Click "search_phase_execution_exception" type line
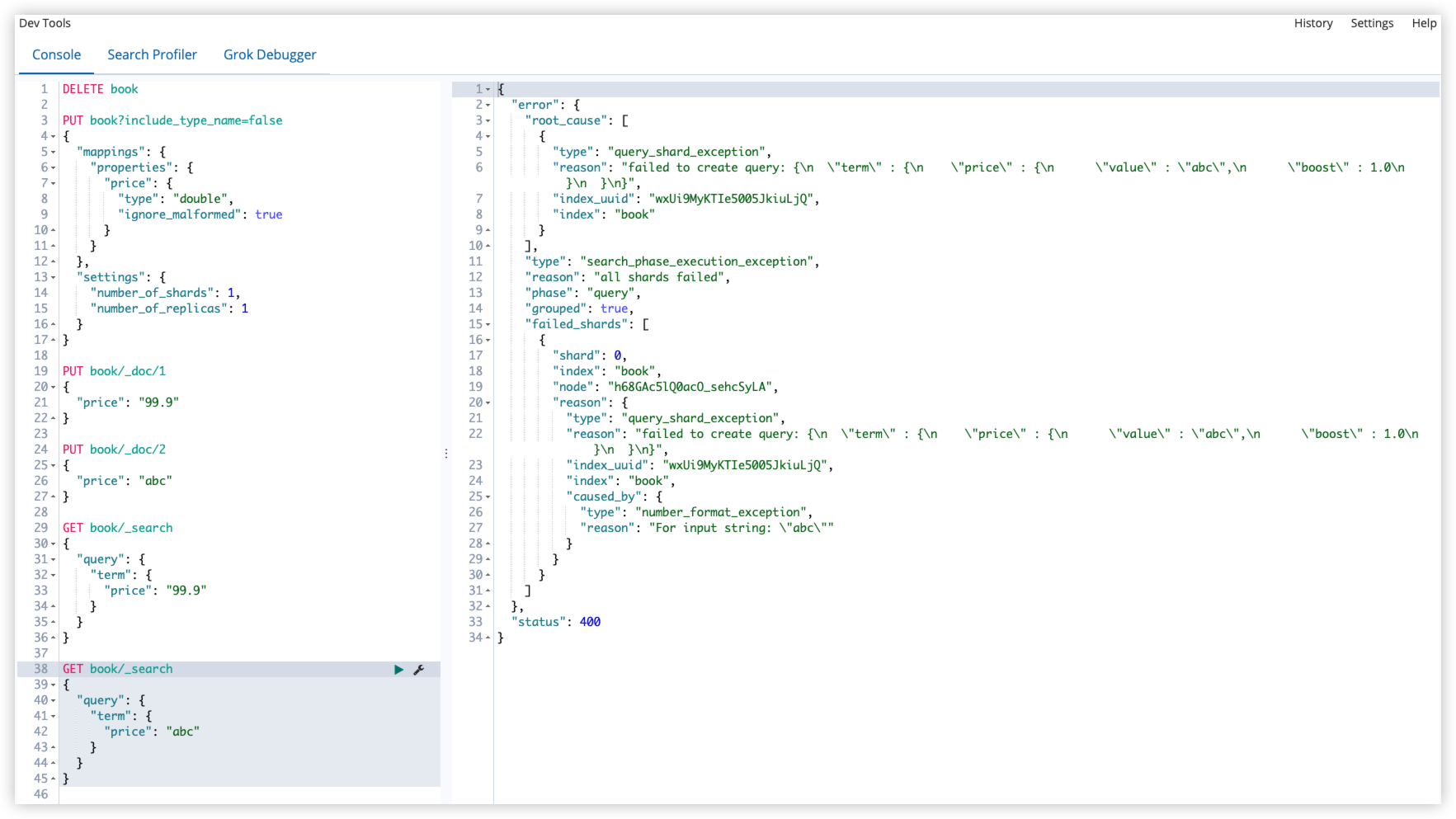 672,261
